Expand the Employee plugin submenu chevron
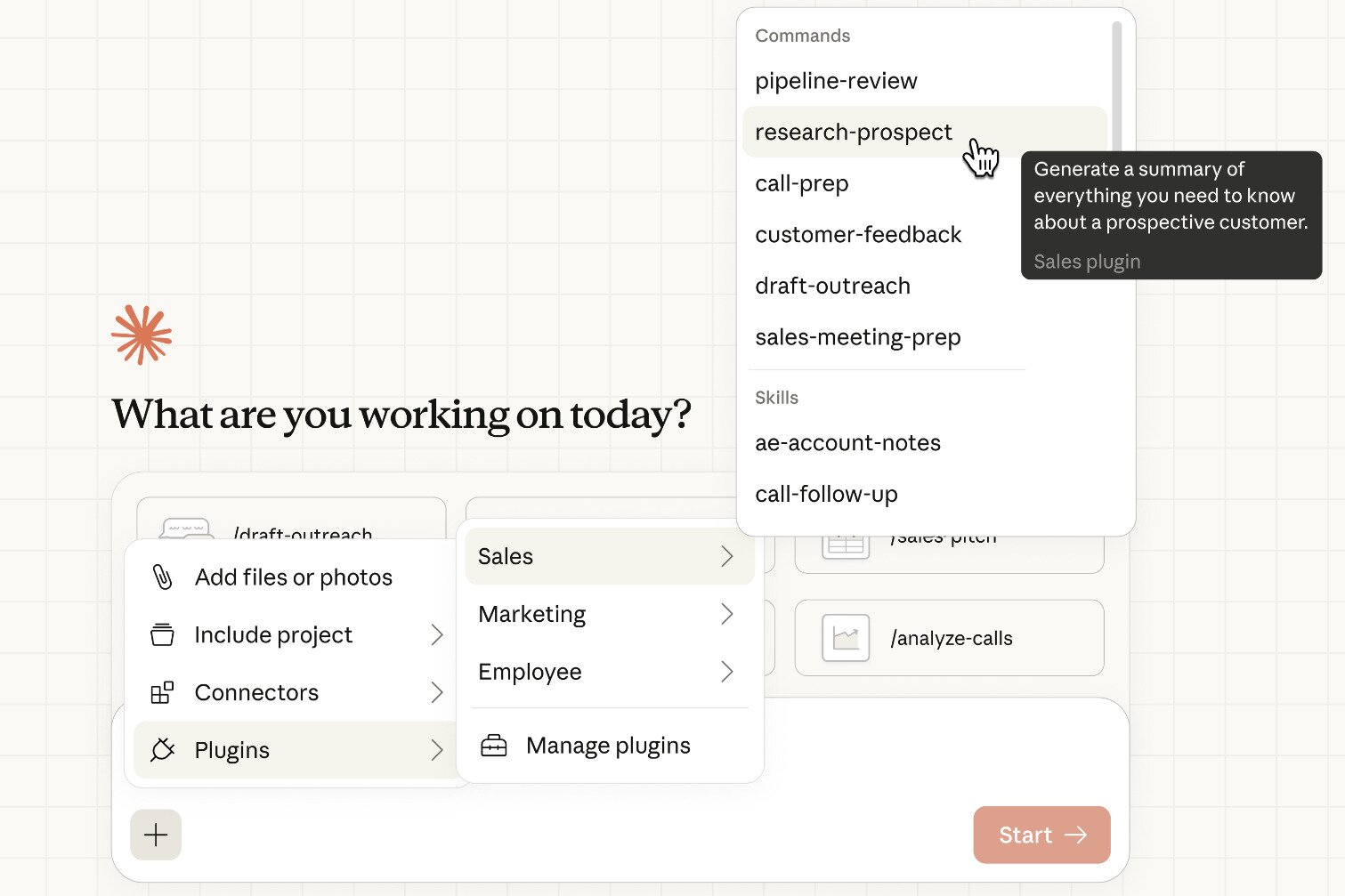The image size is (1345, 896). point(726,672)
